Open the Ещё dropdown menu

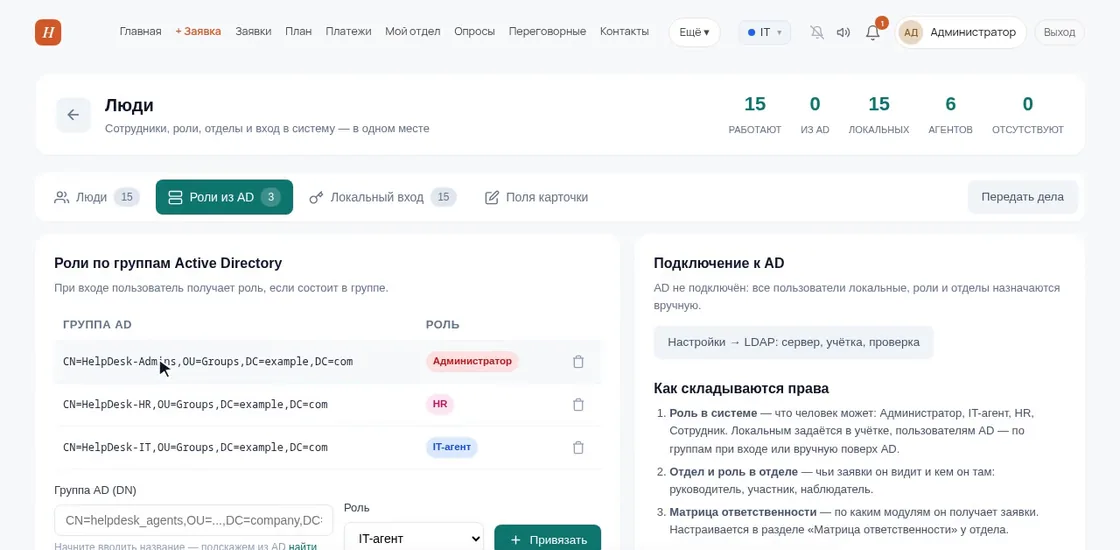click(x=694, y=32)
